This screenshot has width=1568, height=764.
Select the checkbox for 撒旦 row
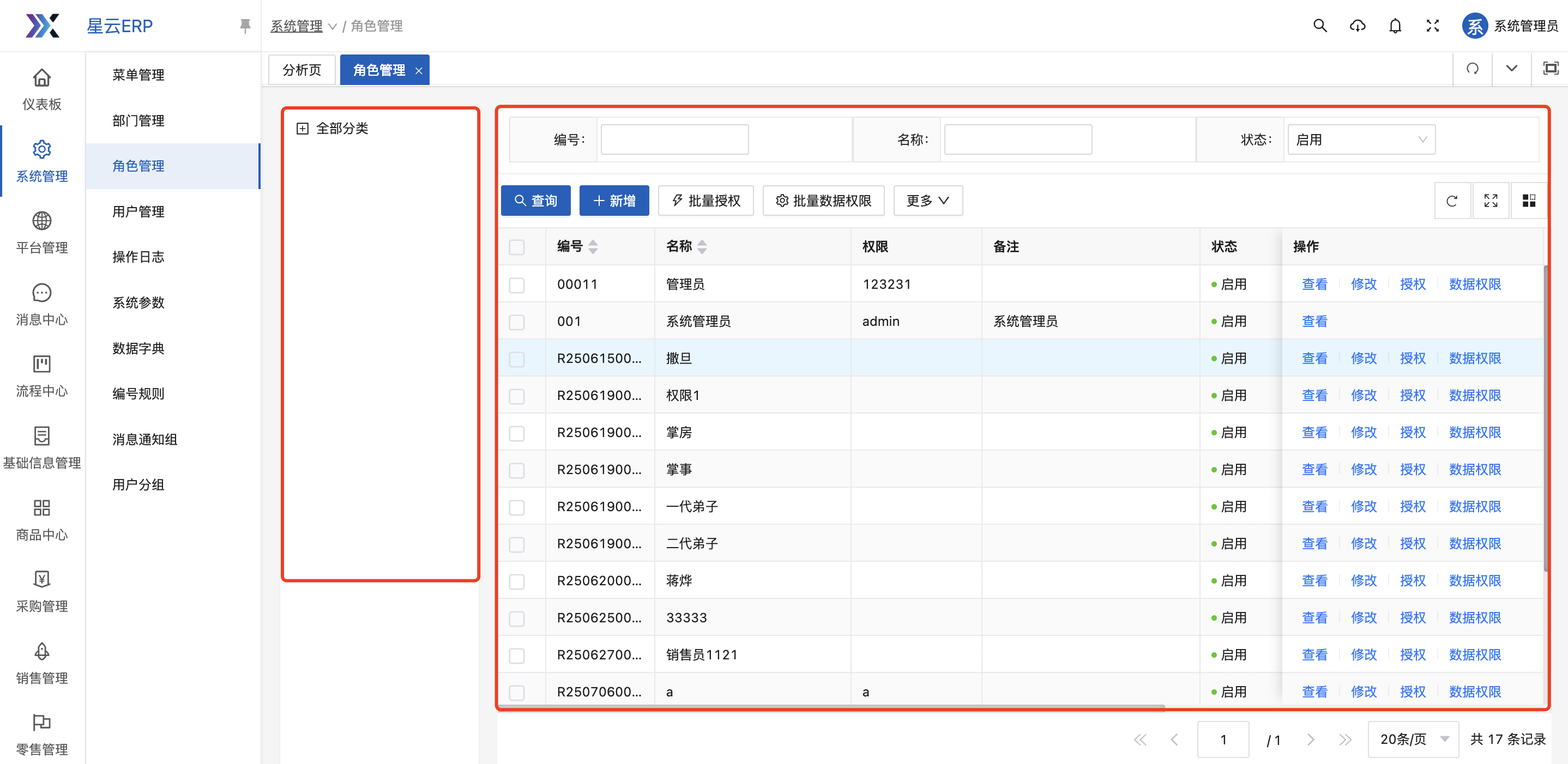click(517, 359)
